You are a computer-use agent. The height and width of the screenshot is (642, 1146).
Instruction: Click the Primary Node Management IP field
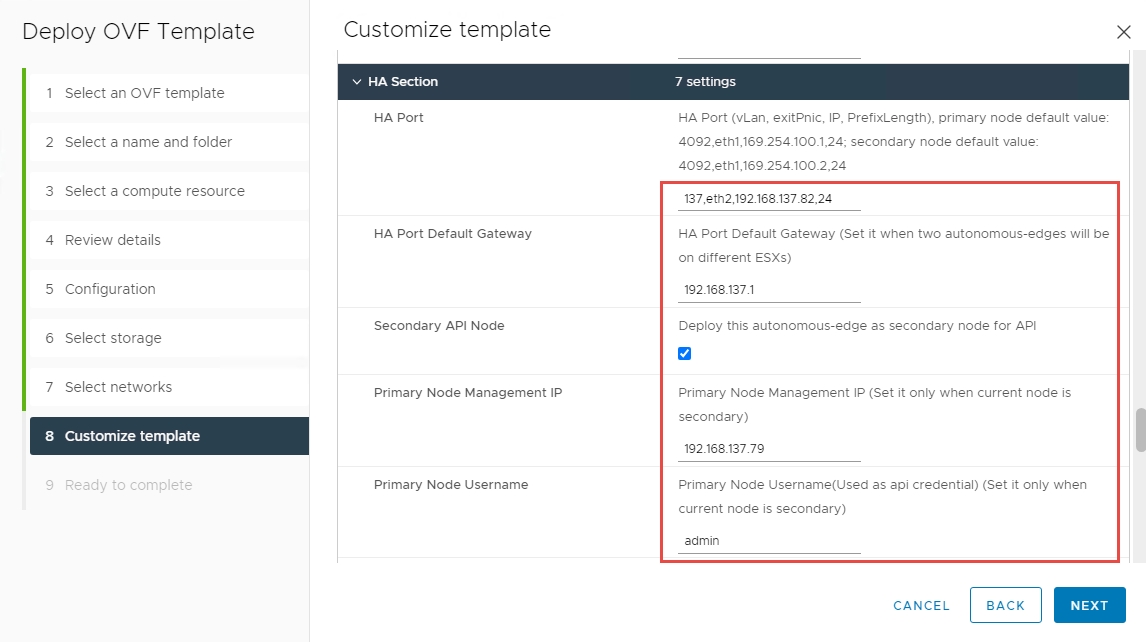[x=768, y=449]
